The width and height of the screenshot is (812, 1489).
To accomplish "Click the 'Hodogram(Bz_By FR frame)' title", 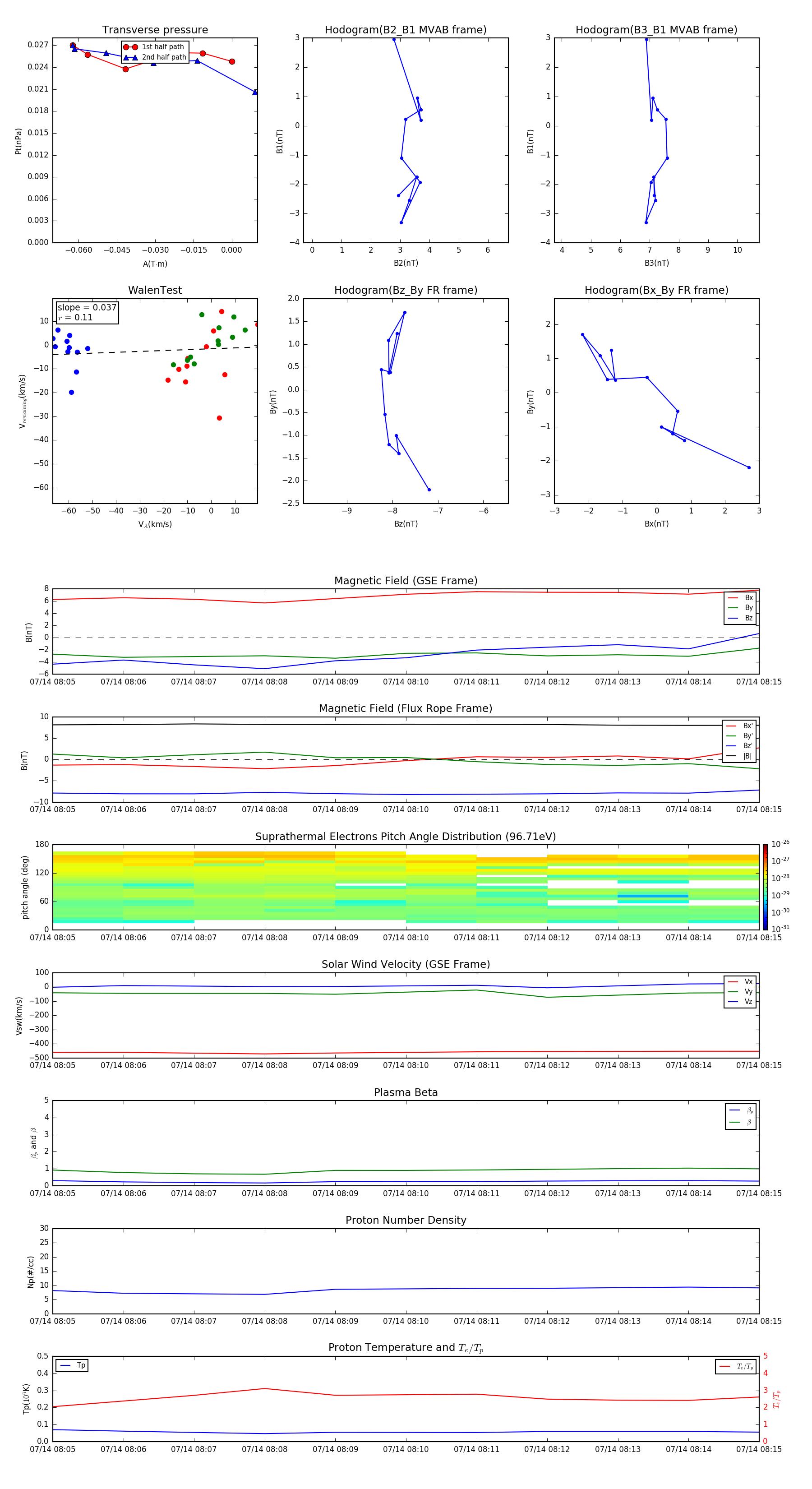I will pos(406,290).
